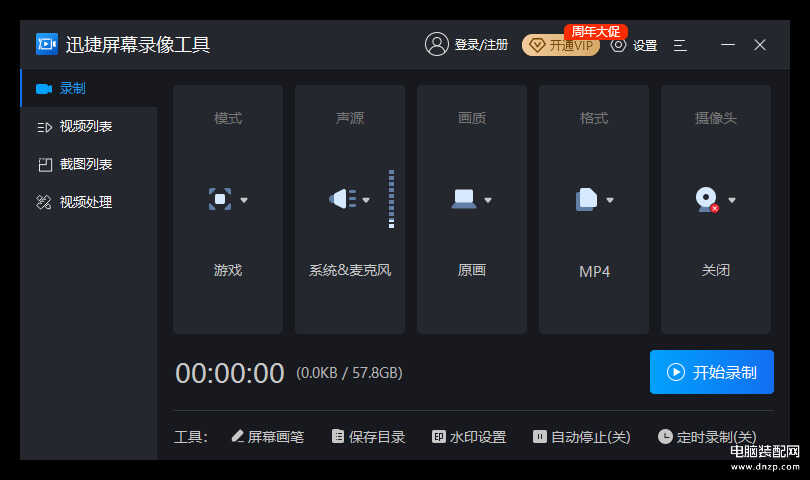The image size is (810, 480).
Task: Click the 周年大促 promotion badge
Action: pos(596,32)
